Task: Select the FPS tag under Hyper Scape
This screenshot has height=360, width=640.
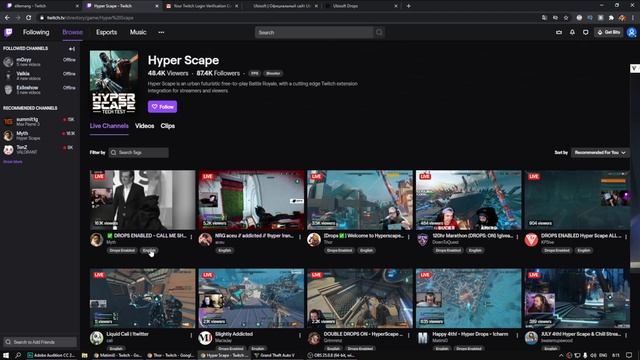Action: pyautogui.click(x=255, y=73)
